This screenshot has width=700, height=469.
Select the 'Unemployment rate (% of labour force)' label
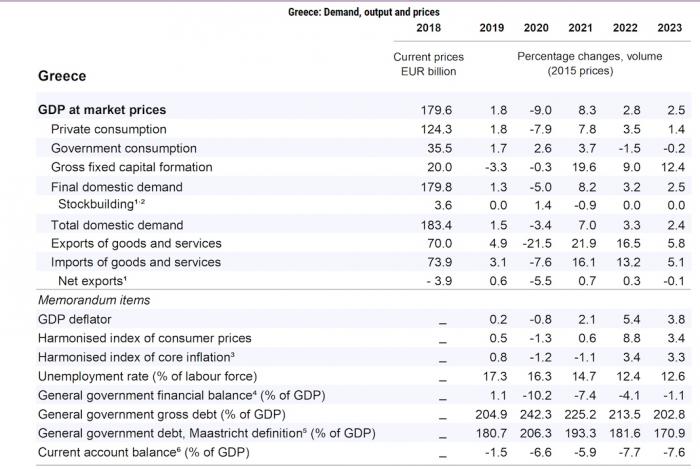147,376
